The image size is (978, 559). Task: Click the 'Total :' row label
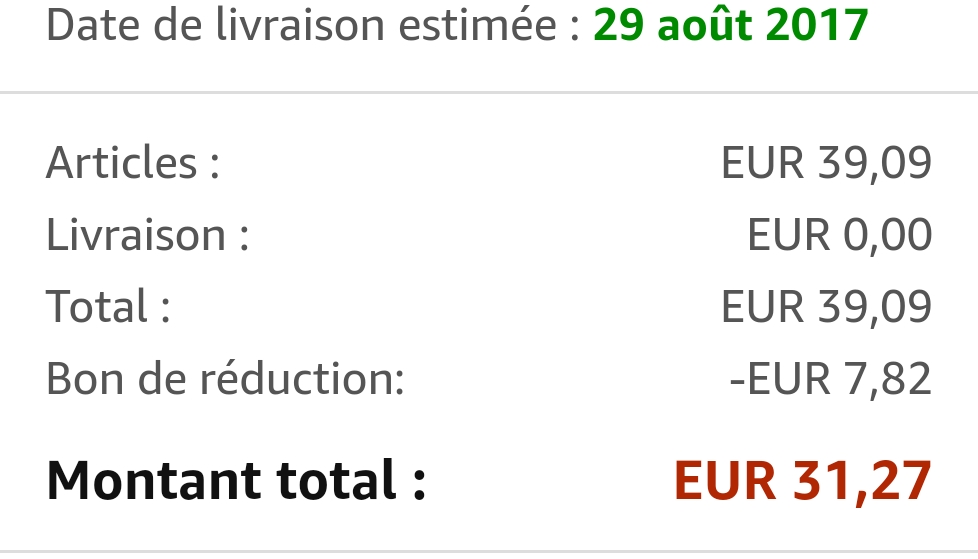point(108,306)
